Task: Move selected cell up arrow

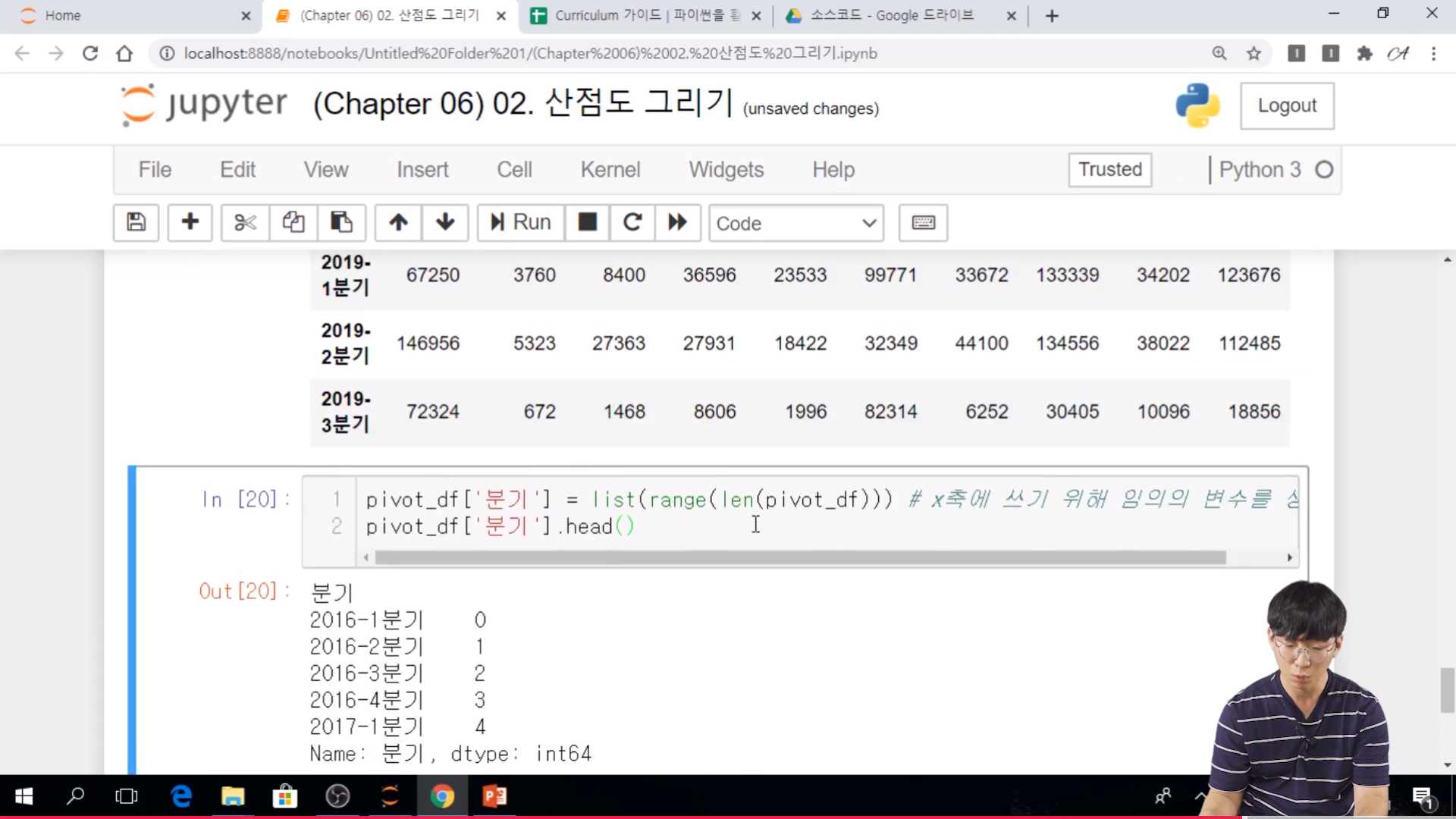Action: 398,222
